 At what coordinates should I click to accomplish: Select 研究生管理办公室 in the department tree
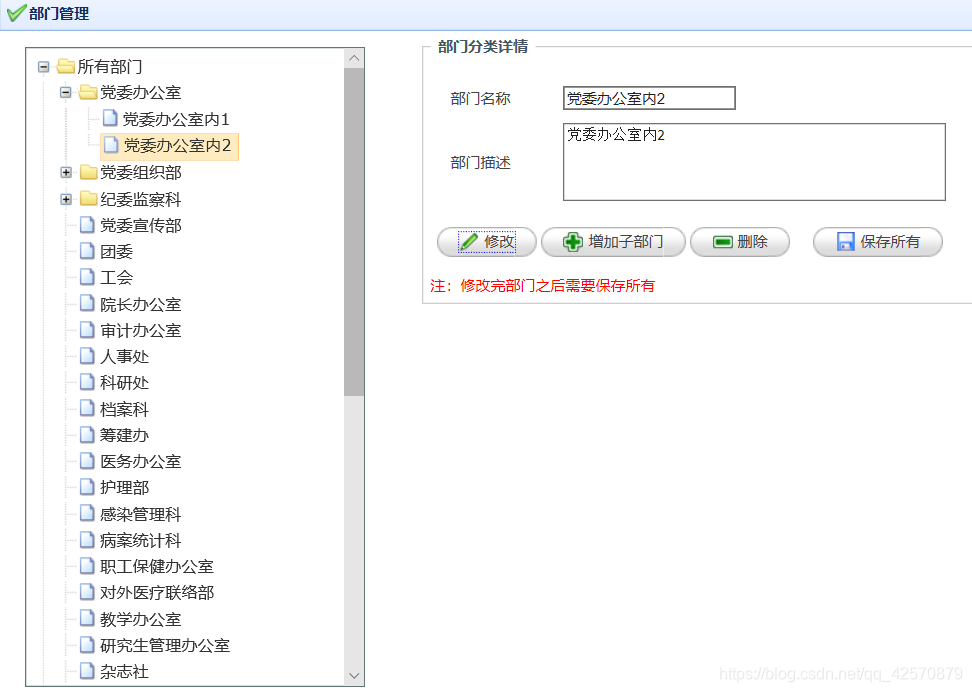(x=165, y=645)
